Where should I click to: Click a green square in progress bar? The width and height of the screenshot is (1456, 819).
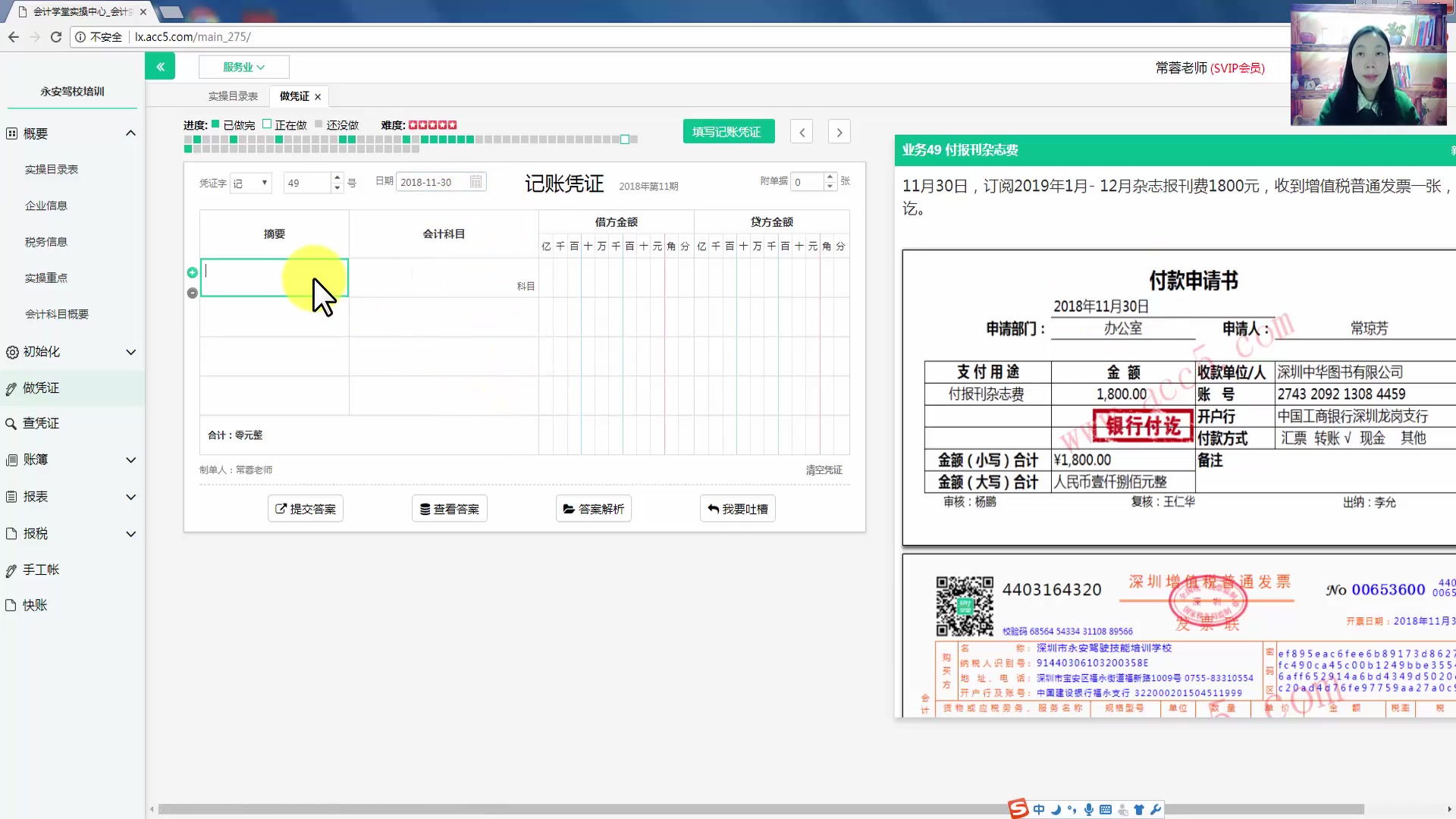click(197, 140)
